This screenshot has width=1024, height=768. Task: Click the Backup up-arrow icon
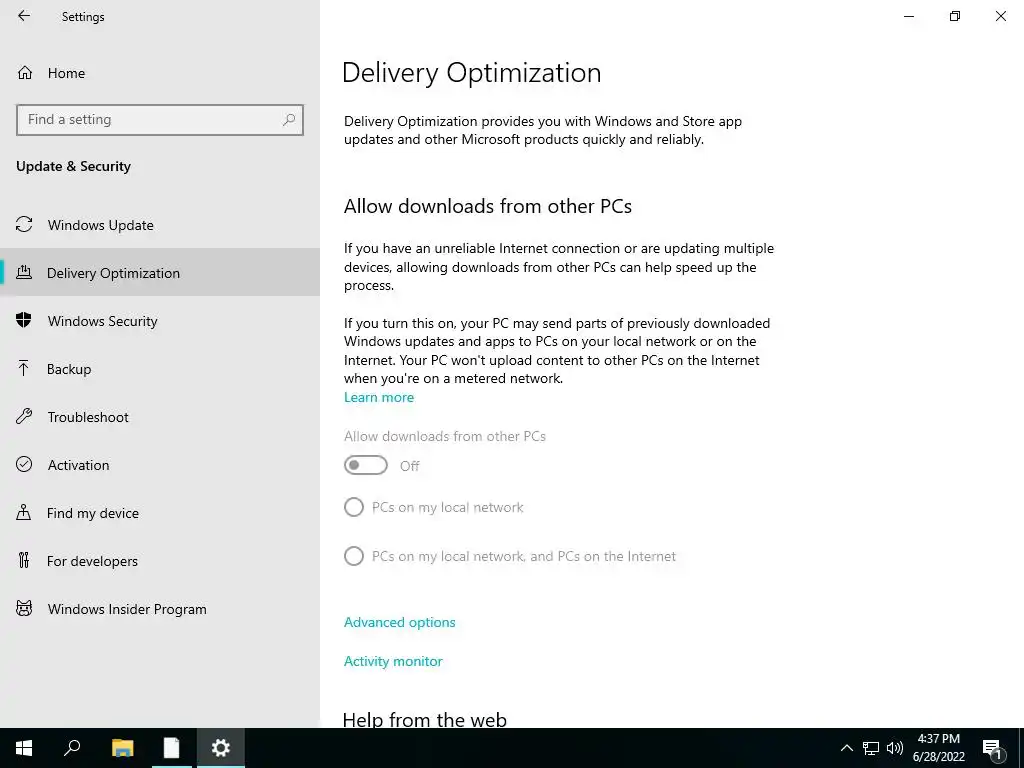tap(24, 369)
